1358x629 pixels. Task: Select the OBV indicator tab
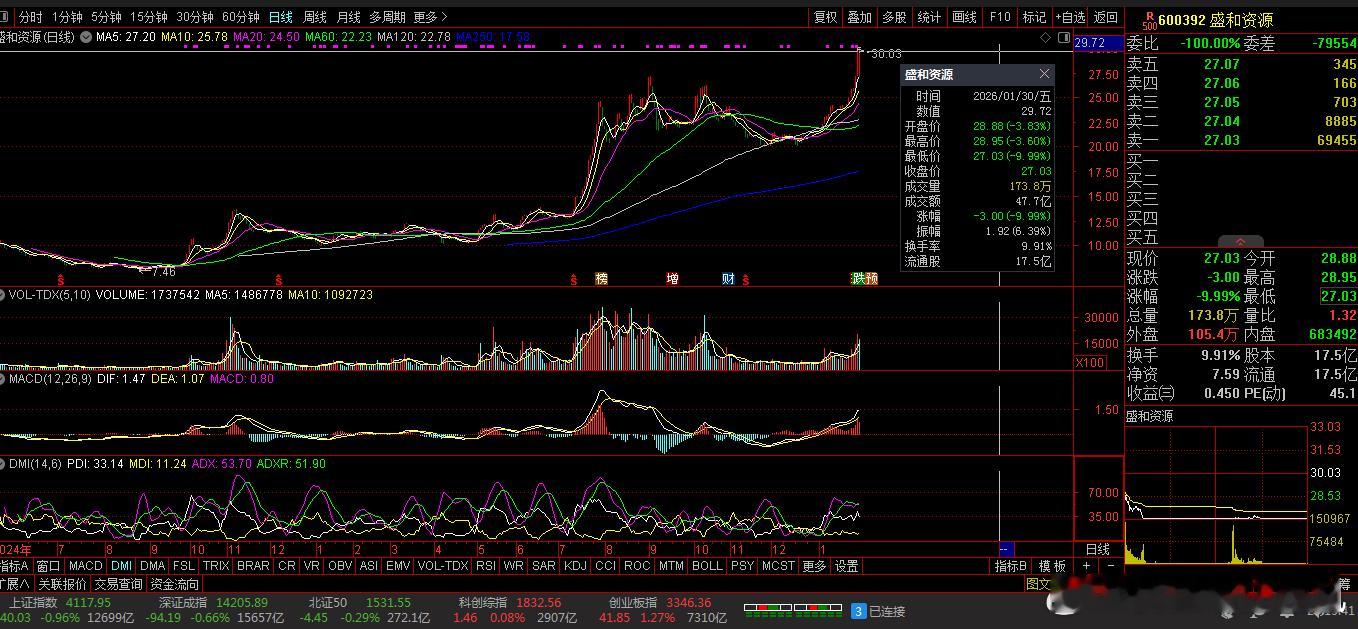point(340,566)
